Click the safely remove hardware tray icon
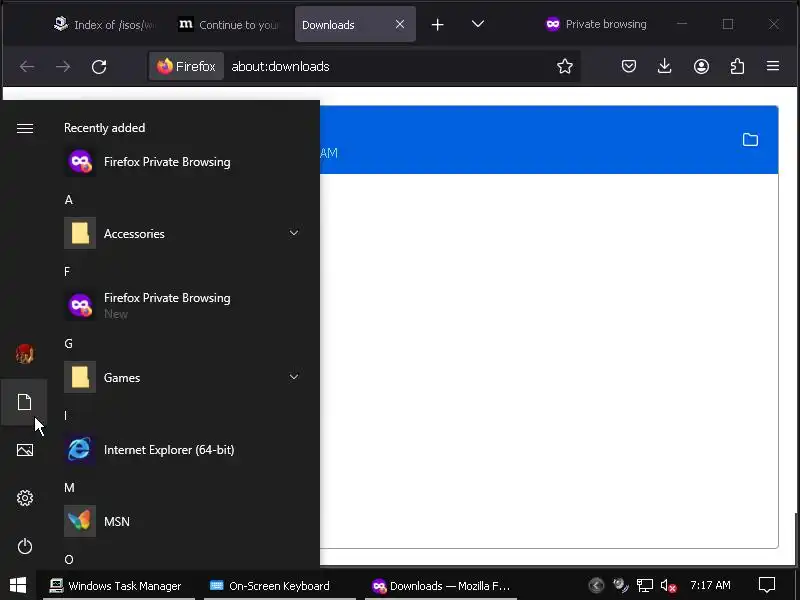The width and height of the screenshot is (800, 600). [x=620, y=585]
